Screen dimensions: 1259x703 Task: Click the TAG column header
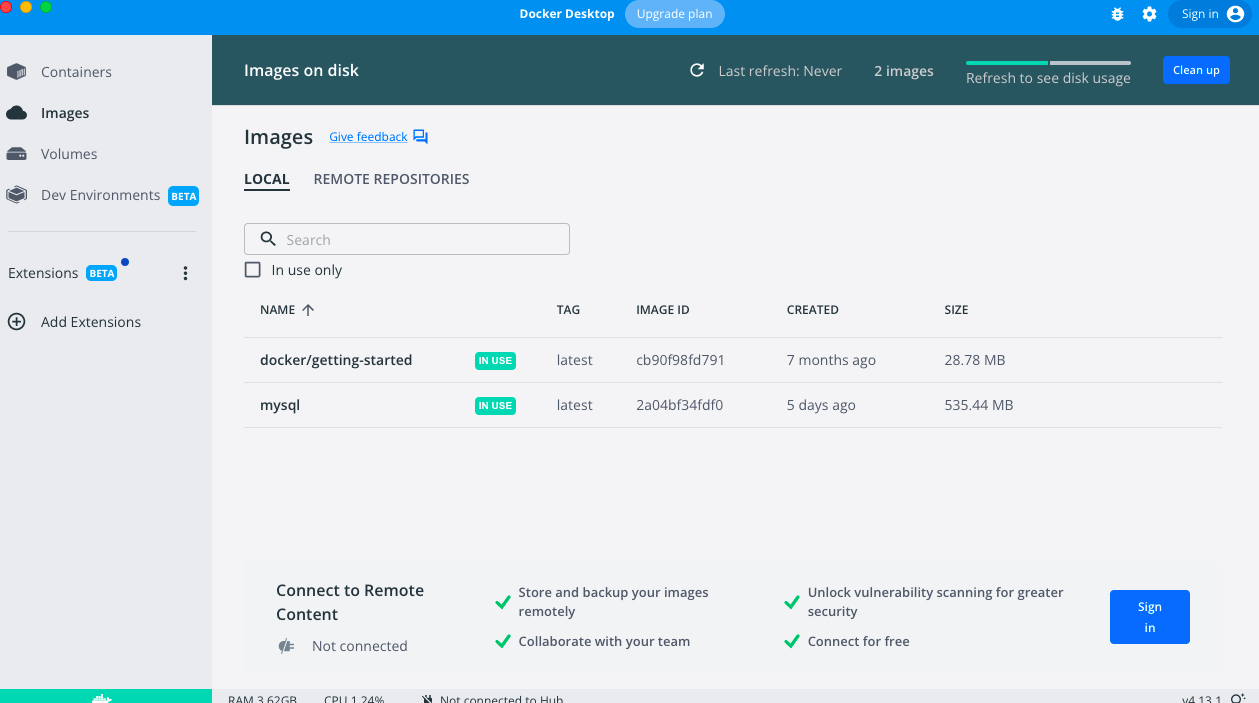tap(568, 310)
